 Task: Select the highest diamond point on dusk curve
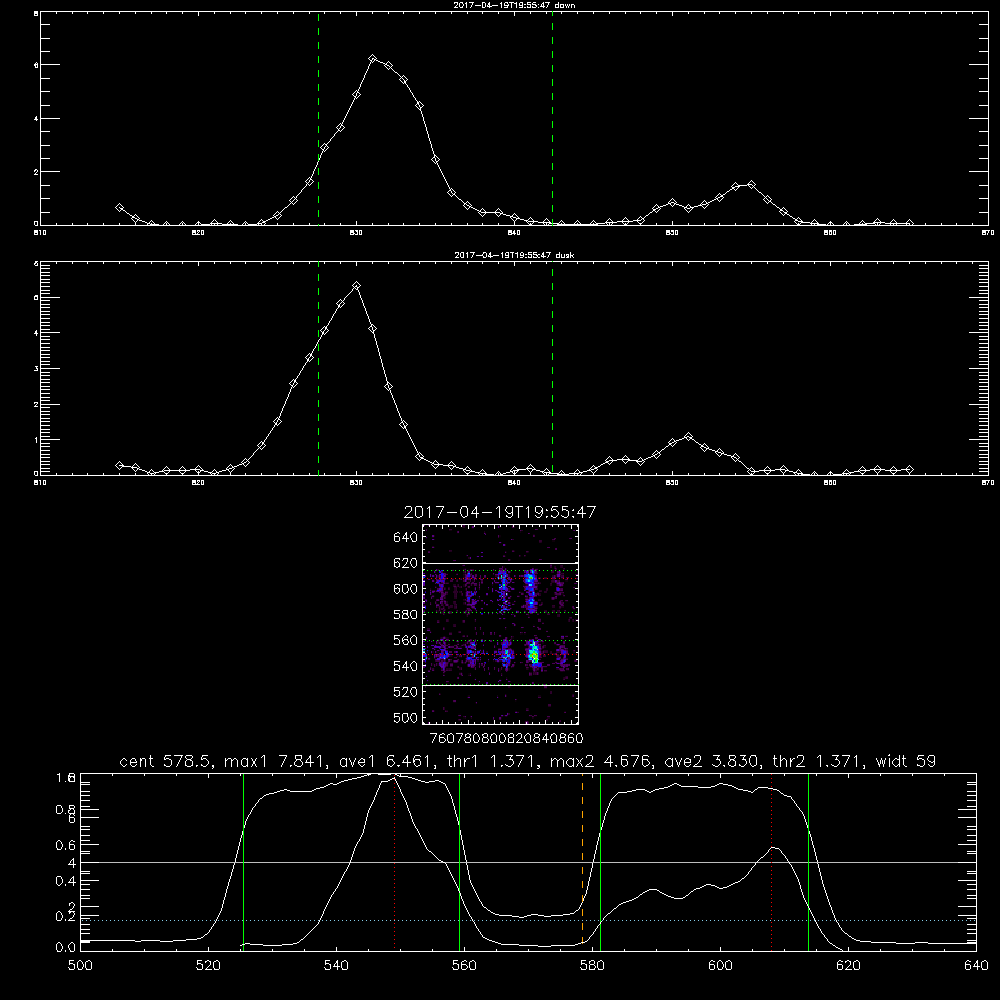357,286
